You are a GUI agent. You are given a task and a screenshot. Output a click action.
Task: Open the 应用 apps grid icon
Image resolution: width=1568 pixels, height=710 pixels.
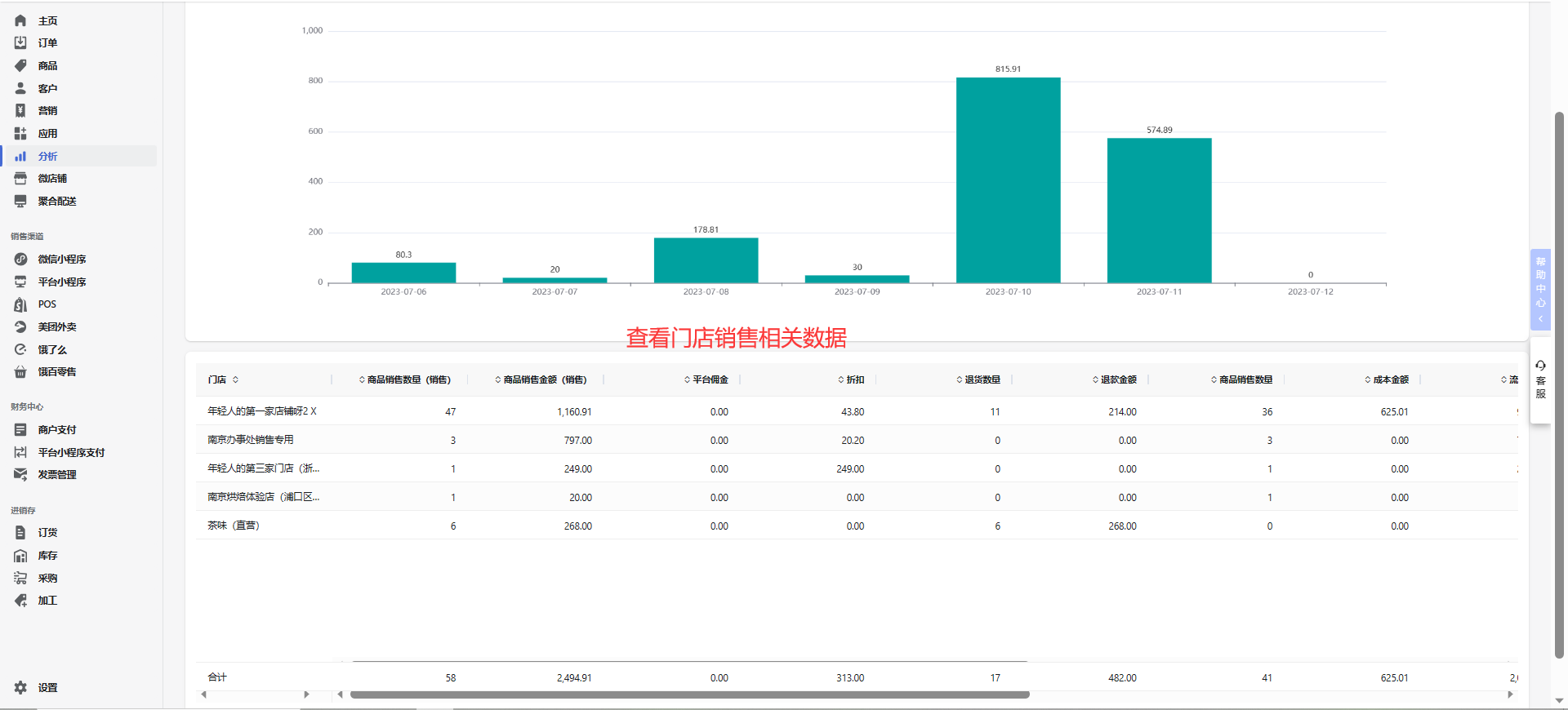(x=20, y=133)
